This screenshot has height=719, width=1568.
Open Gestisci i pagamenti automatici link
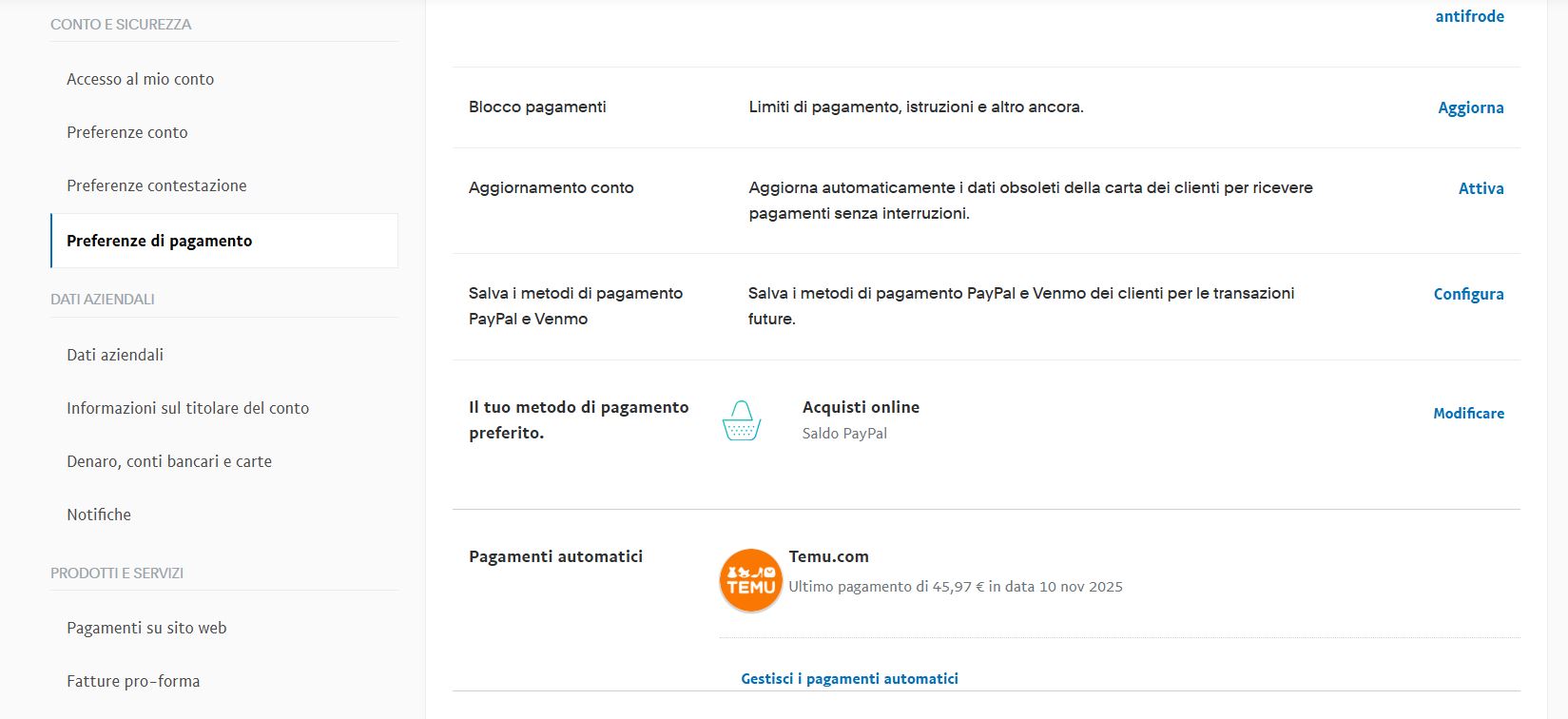849,678
